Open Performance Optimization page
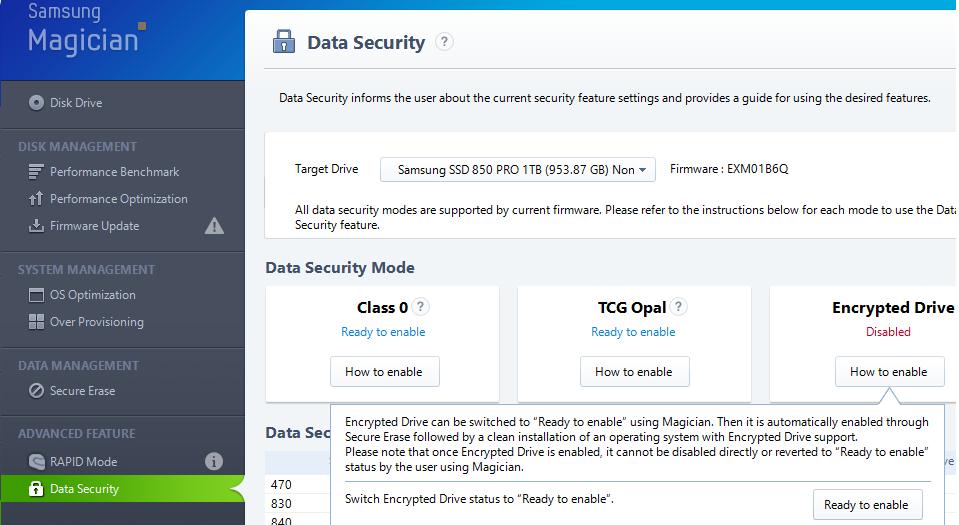 118,198
